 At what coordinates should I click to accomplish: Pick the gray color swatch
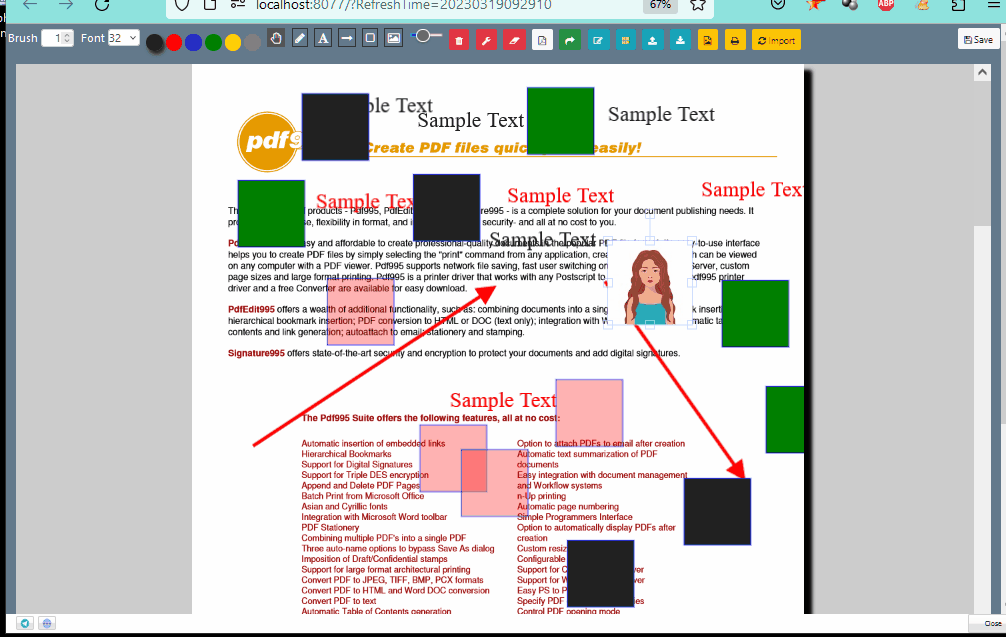pos(253,42)
